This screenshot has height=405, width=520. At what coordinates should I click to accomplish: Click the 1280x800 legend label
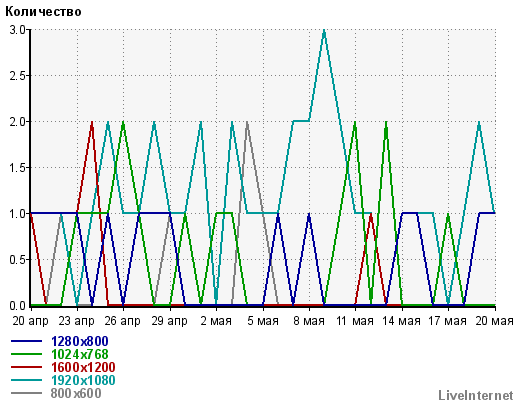[80, 341]
